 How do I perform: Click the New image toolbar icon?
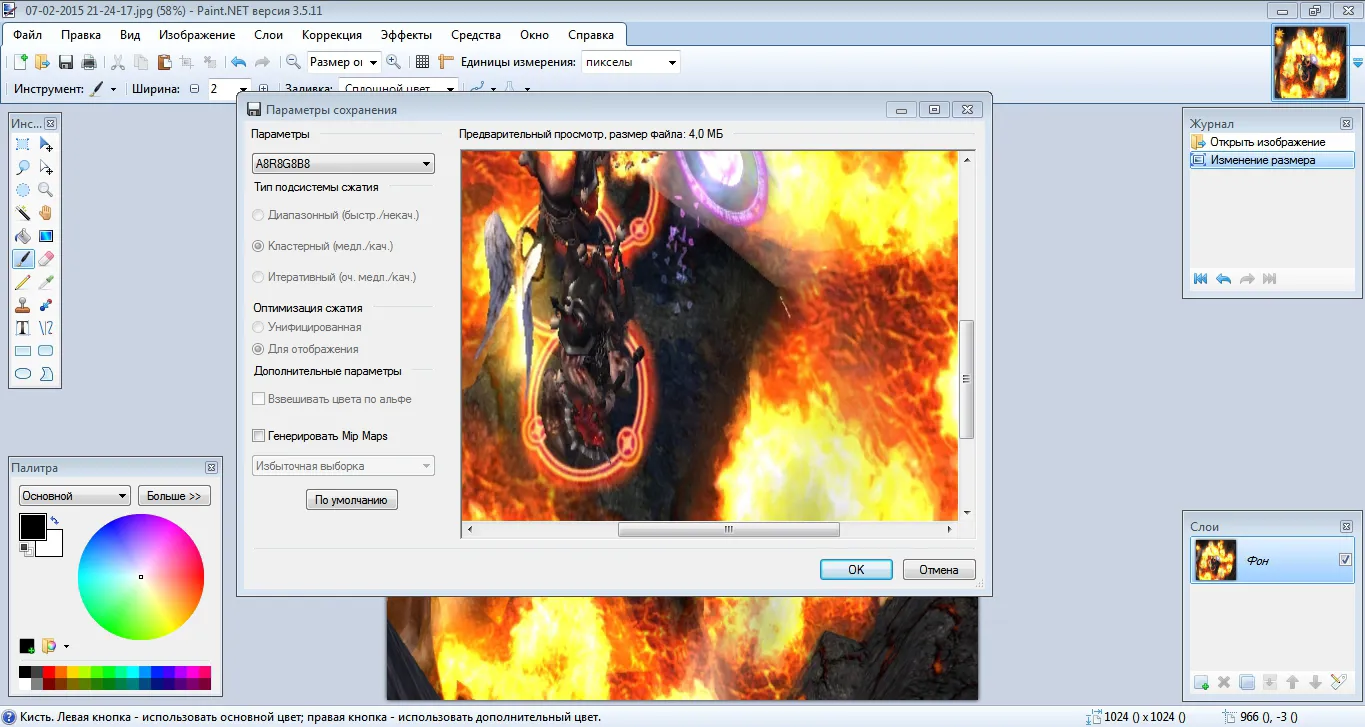tap(20, 62)
